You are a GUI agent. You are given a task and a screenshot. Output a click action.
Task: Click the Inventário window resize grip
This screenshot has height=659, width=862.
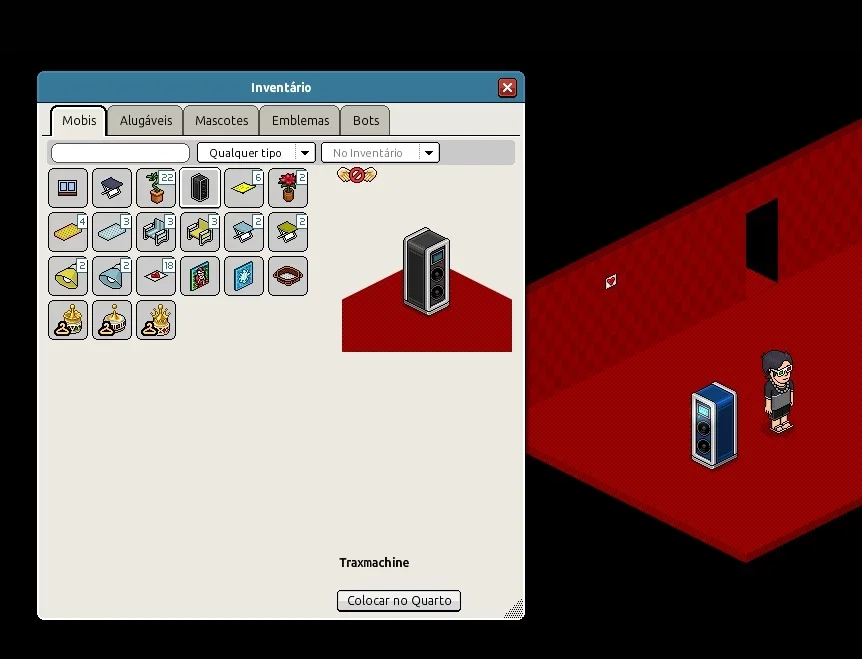(515, 610)
